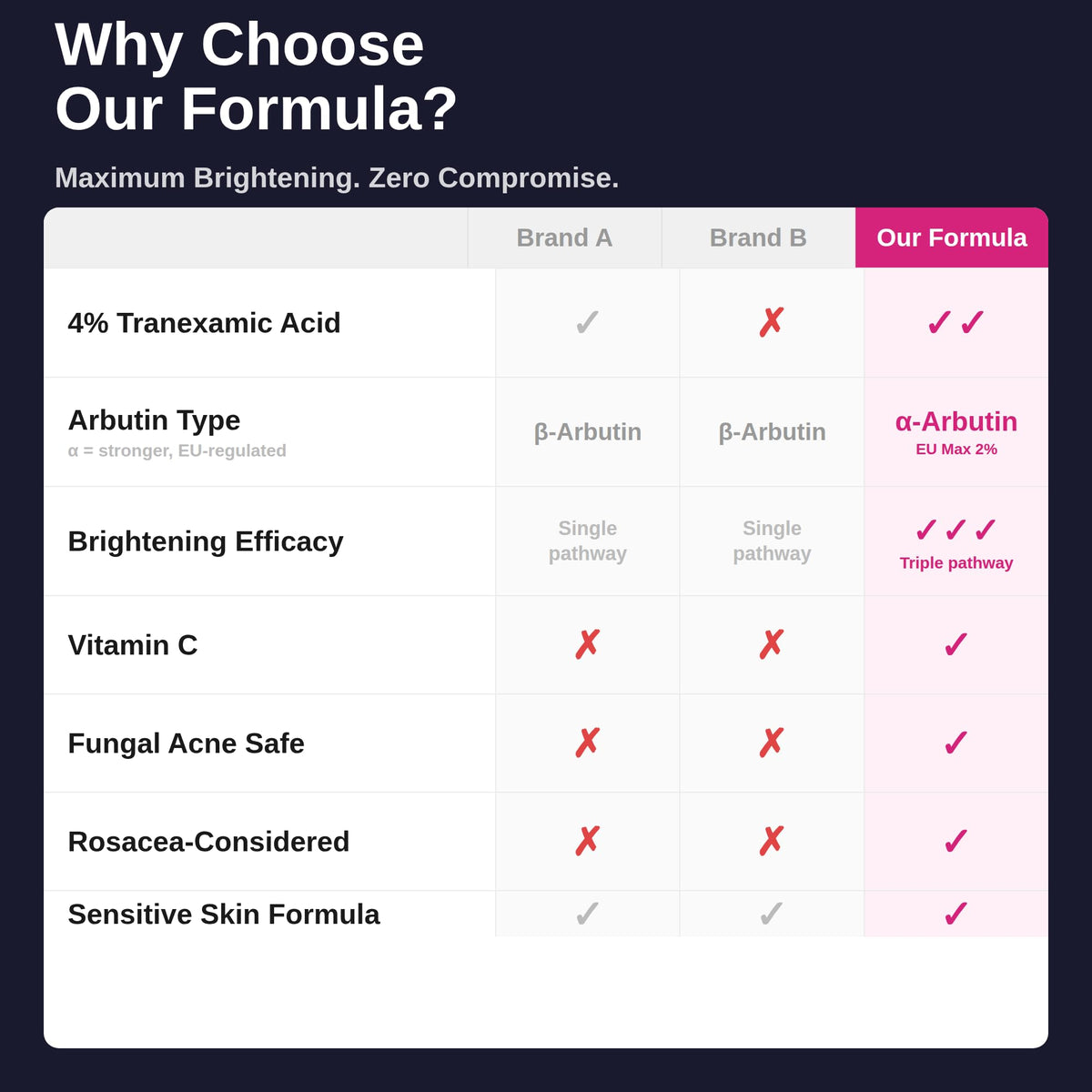This screenshot has width=1092, height=1092.
Task: Click the double pink checkmarks in Tranexamic Acid row
Action: pyautogui.click(x=955, y=323)
